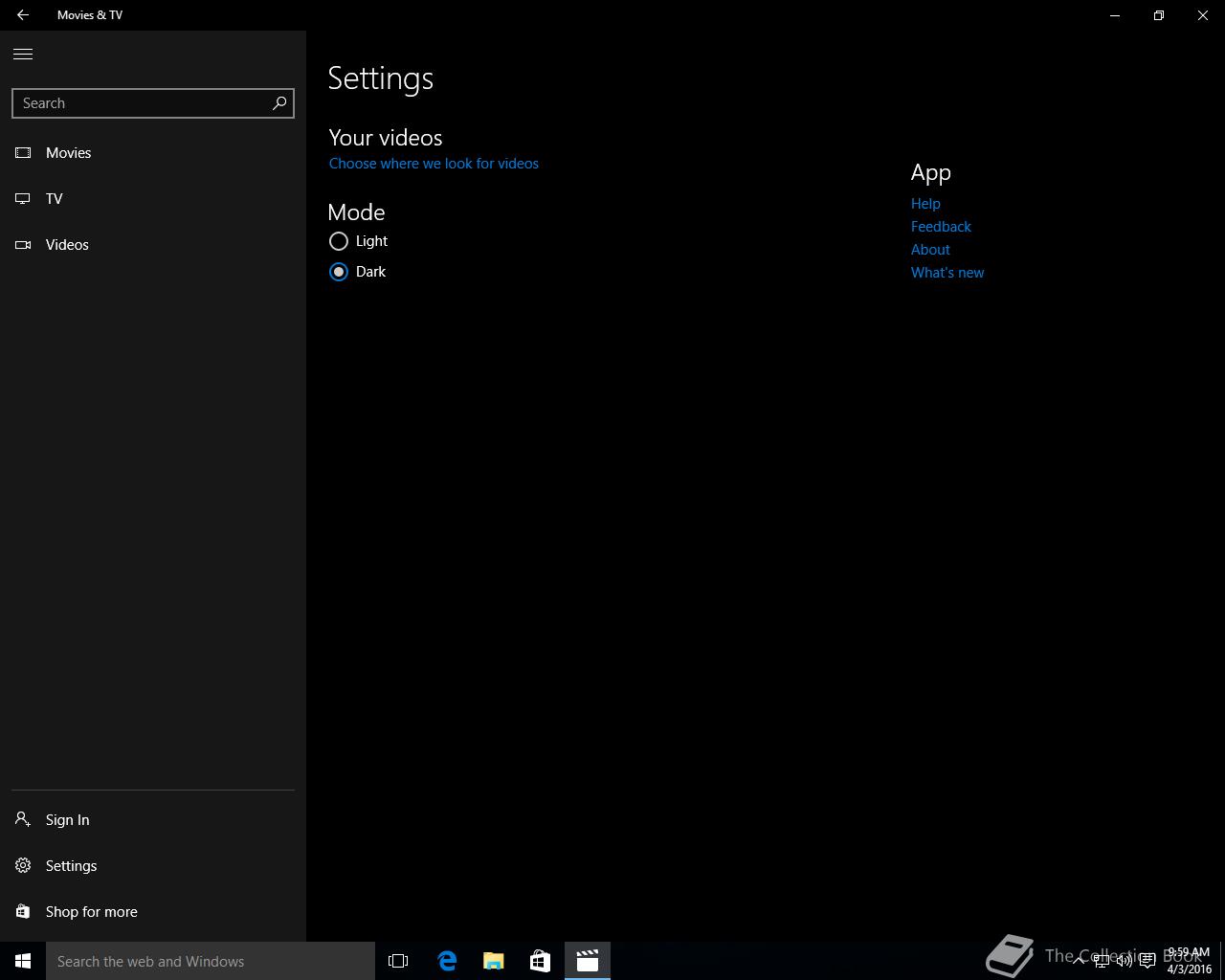The image size is (1225, 980).
Task: Open File Explorer from taskbar
Action: tap(494, 961)
